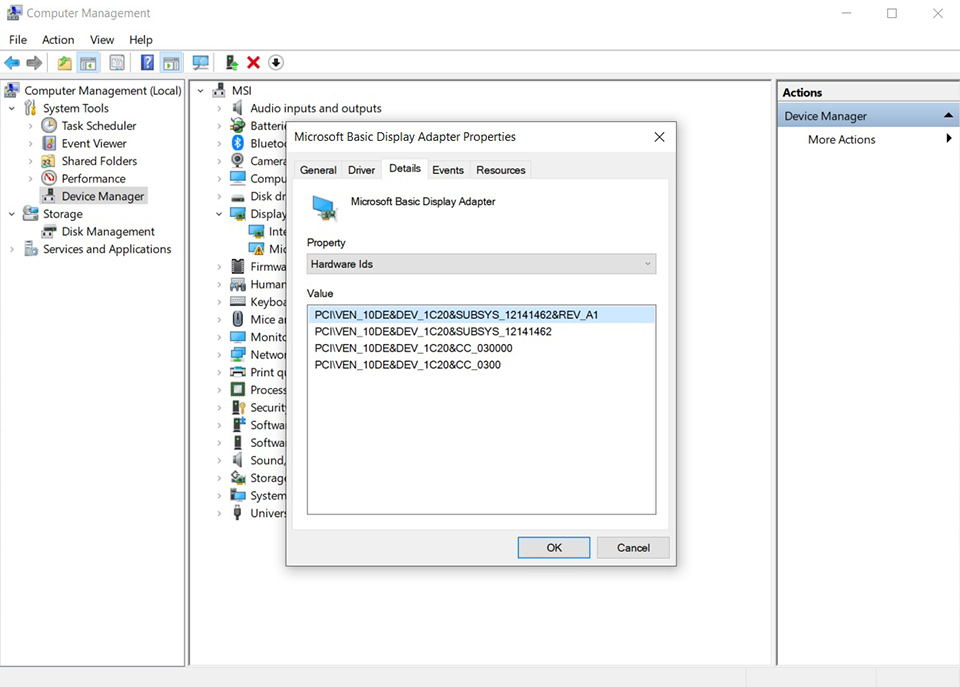This screenshot has width=960, height=687.
Task: Click the Intel display adapter entry
Action: (268, 231)
